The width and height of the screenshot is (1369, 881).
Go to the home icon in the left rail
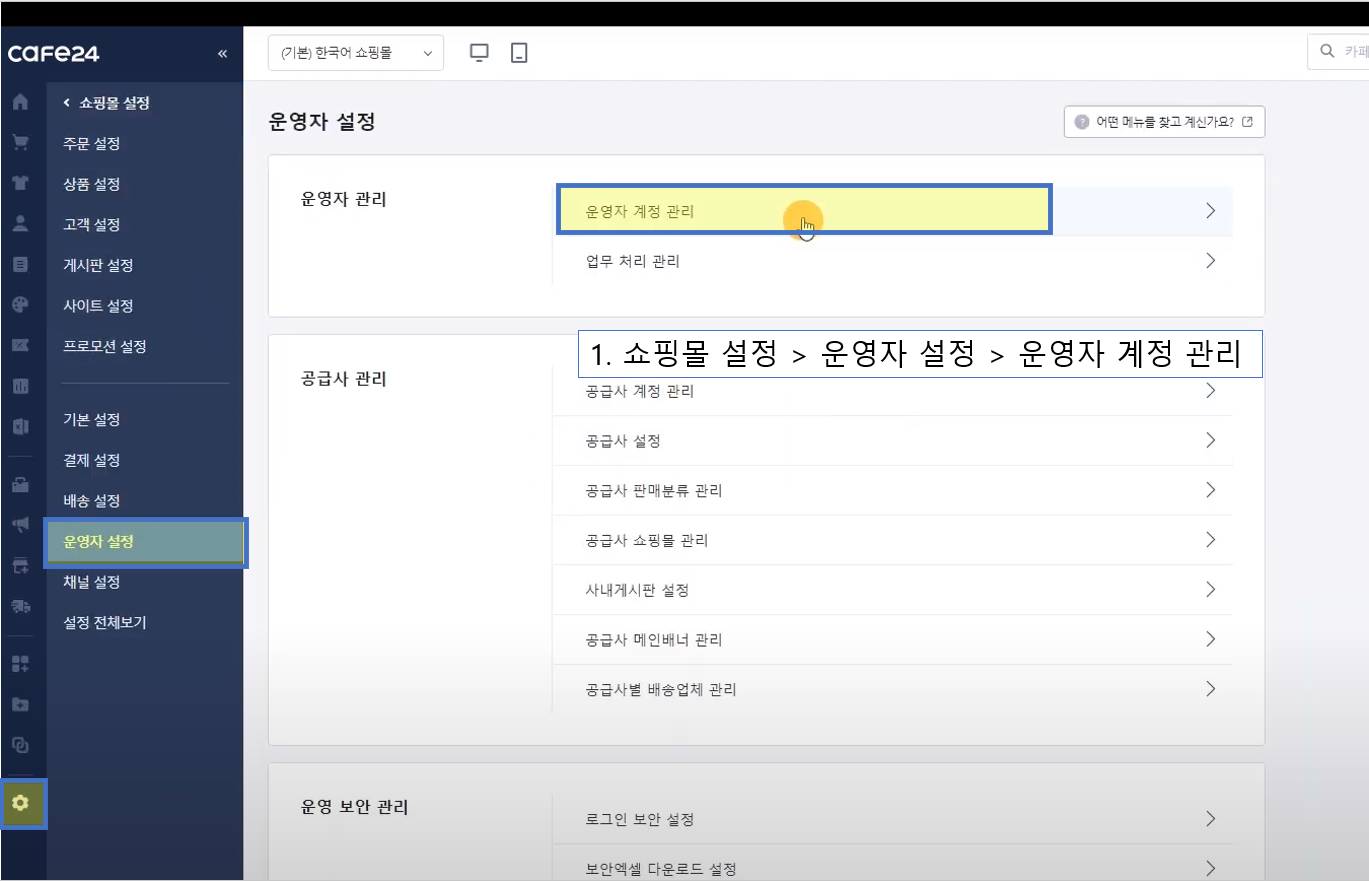[20, 103]
